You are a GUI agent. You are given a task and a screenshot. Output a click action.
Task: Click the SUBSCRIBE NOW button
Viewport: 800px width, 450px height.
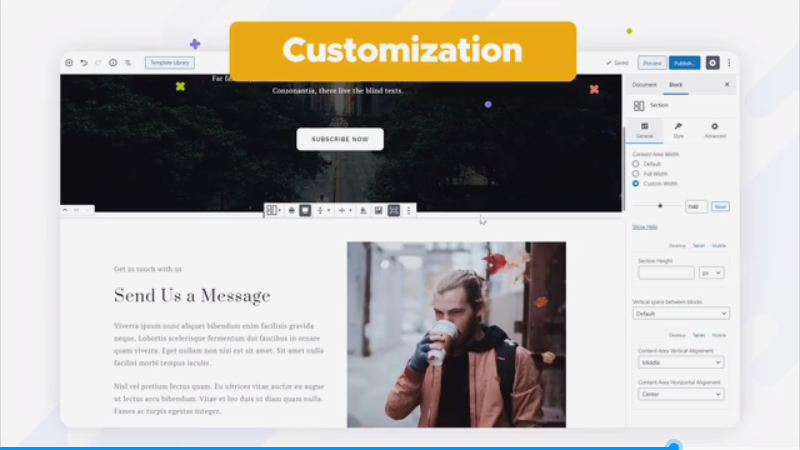click(x=340, y=139)
